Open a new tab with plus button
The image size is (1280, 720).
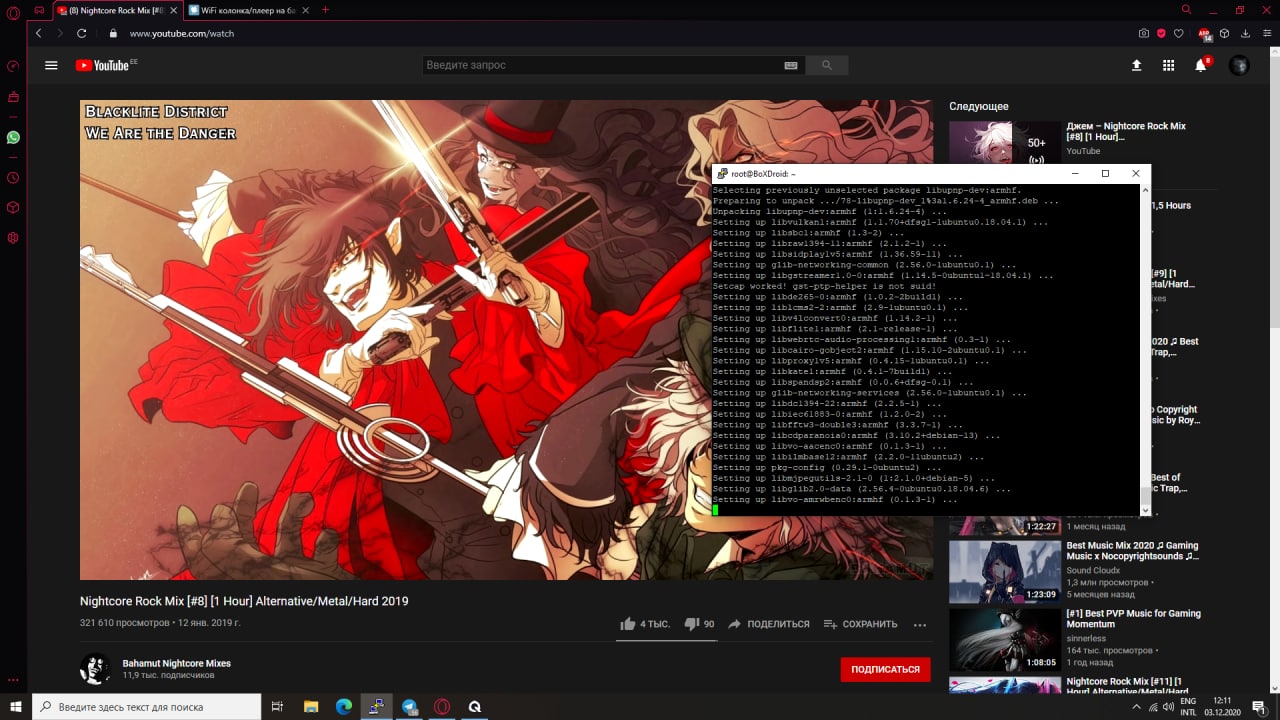click(x=325, y=10)
